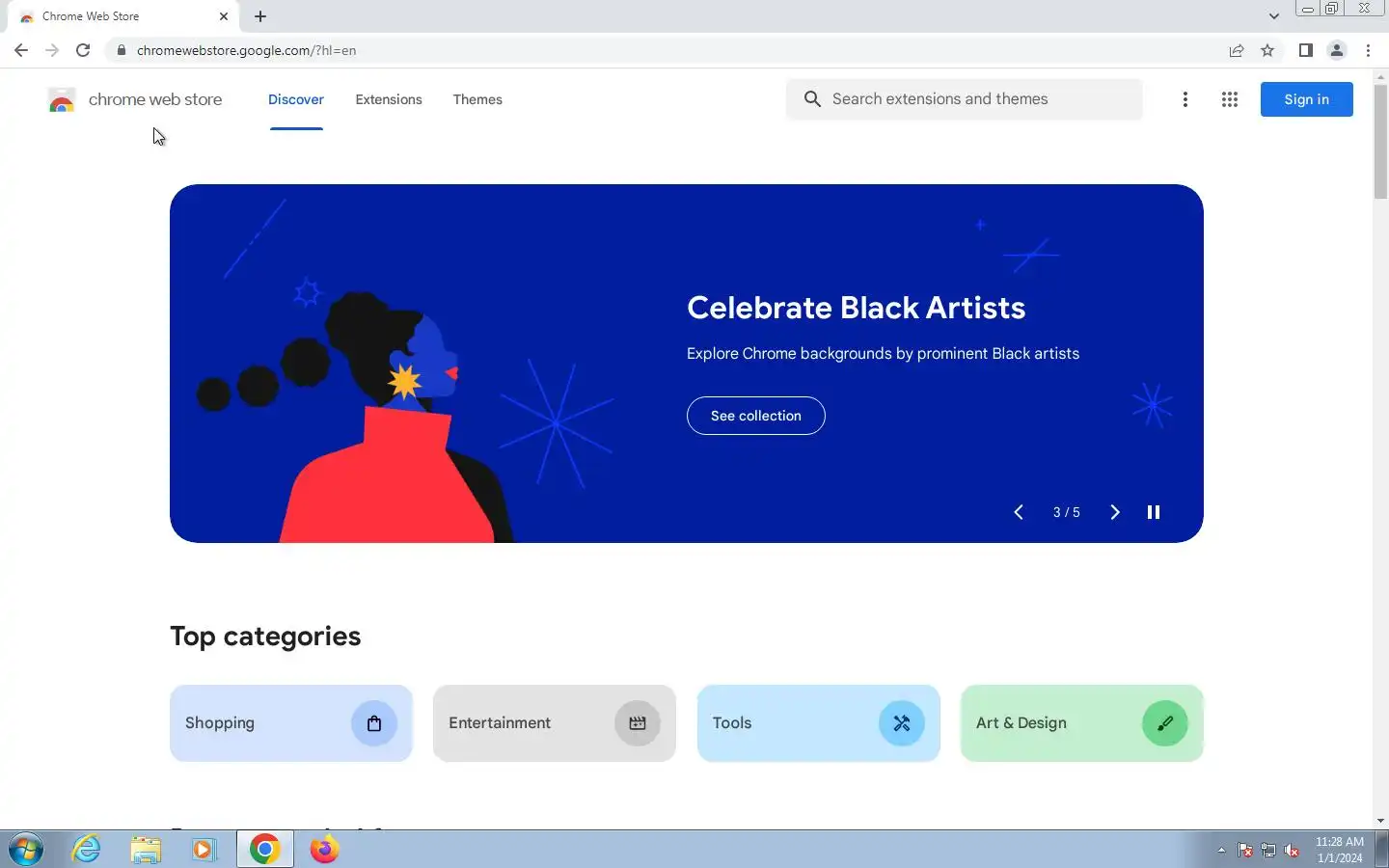The image size is (1389, 868).
Task: Open the Art & Design category card
Action: pyautogui.click(x=1082, y=723)
